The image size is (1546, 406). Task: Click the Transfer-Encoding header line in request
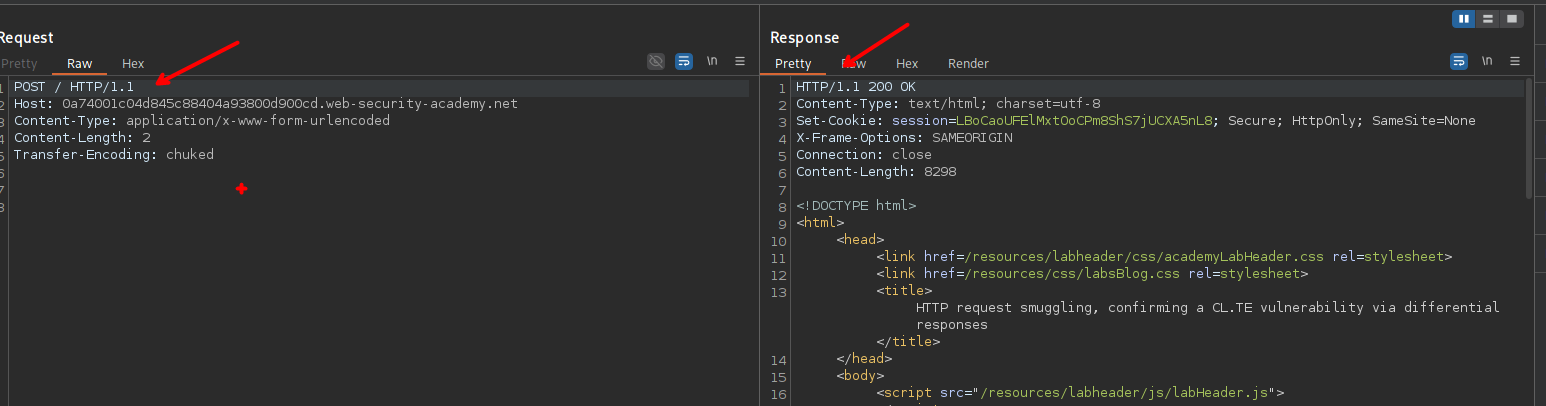113,155
